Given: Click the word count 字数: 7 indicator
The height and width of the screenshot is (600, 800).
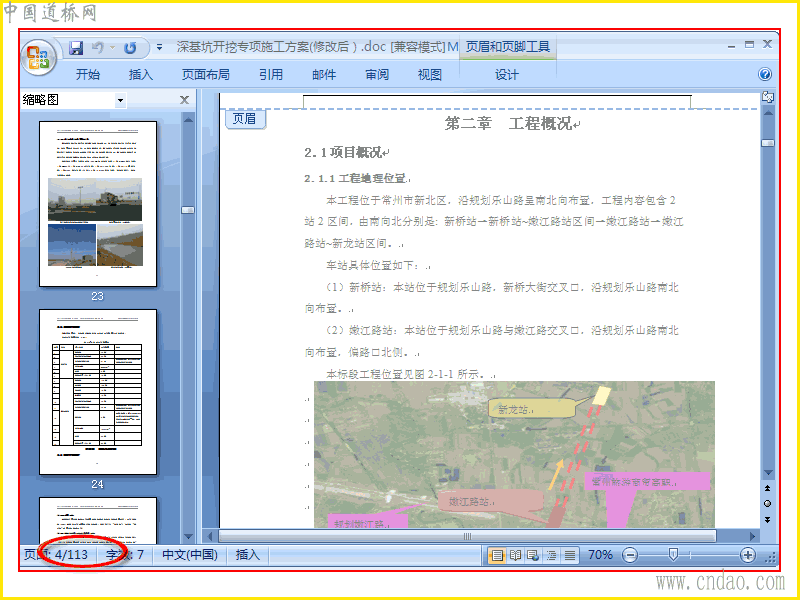Looking at the screenshot, I should pyautogui.click(x=125, y=555).
